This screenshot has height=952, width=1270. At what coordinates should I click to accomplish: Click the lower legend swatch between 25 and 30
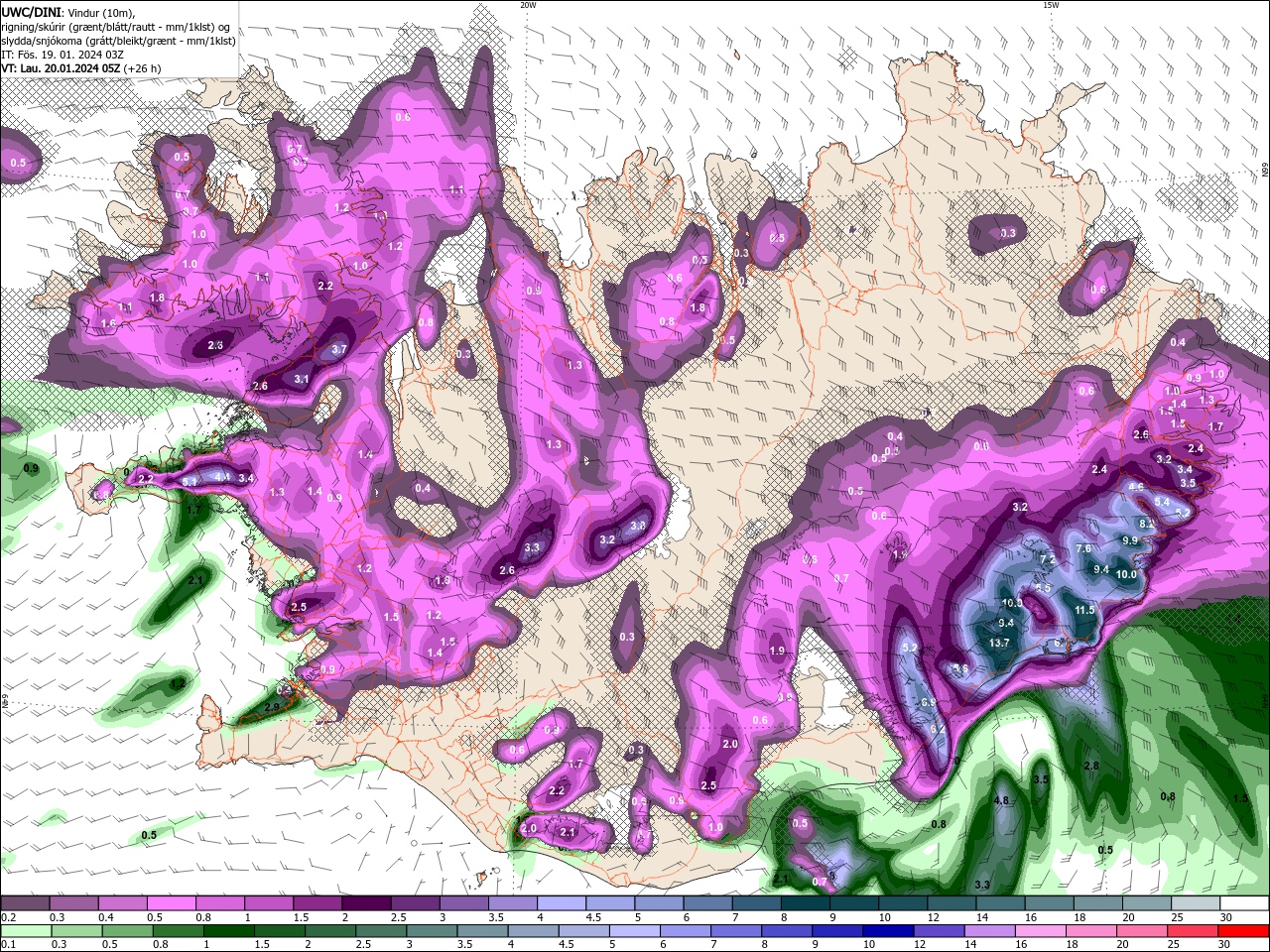pyautogui.click(x=1195, y=931)
